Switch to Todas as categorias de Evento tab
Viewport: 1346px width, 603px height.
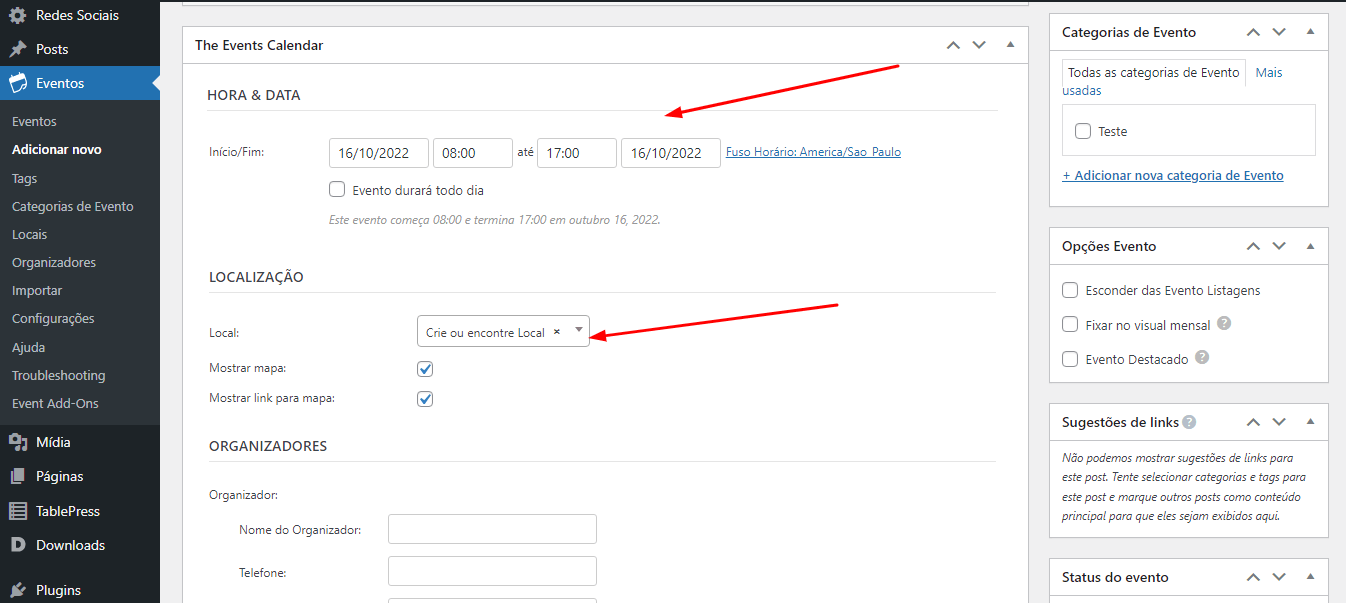point(1154,72)
